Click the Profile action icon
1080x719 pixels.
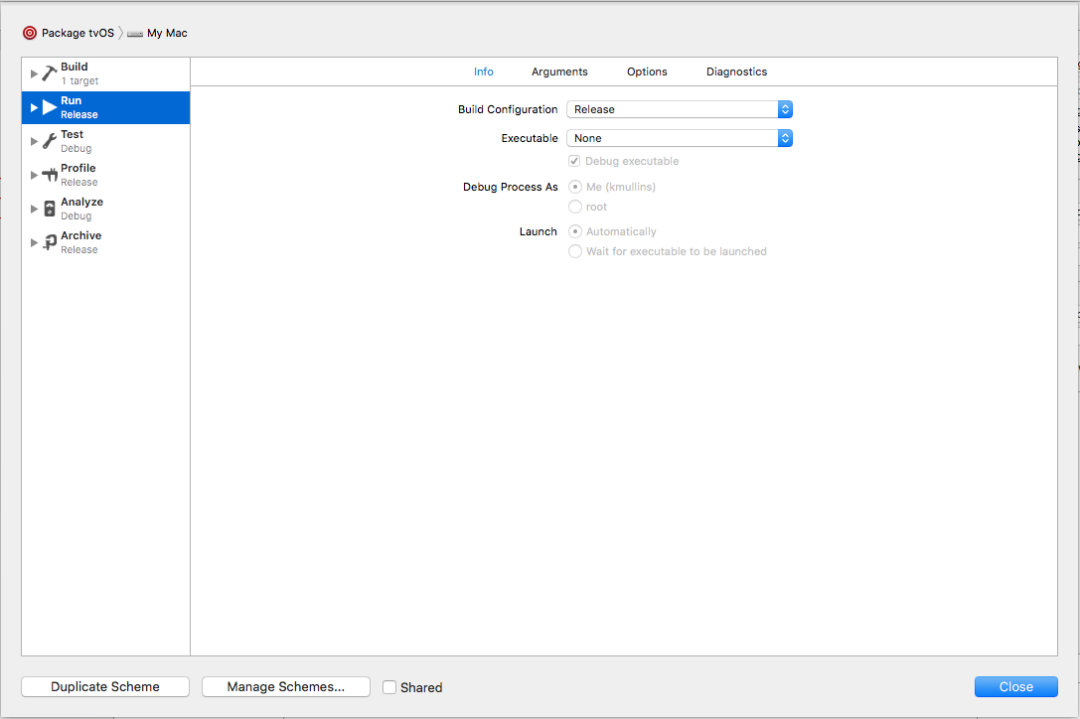tap(48, 174)
